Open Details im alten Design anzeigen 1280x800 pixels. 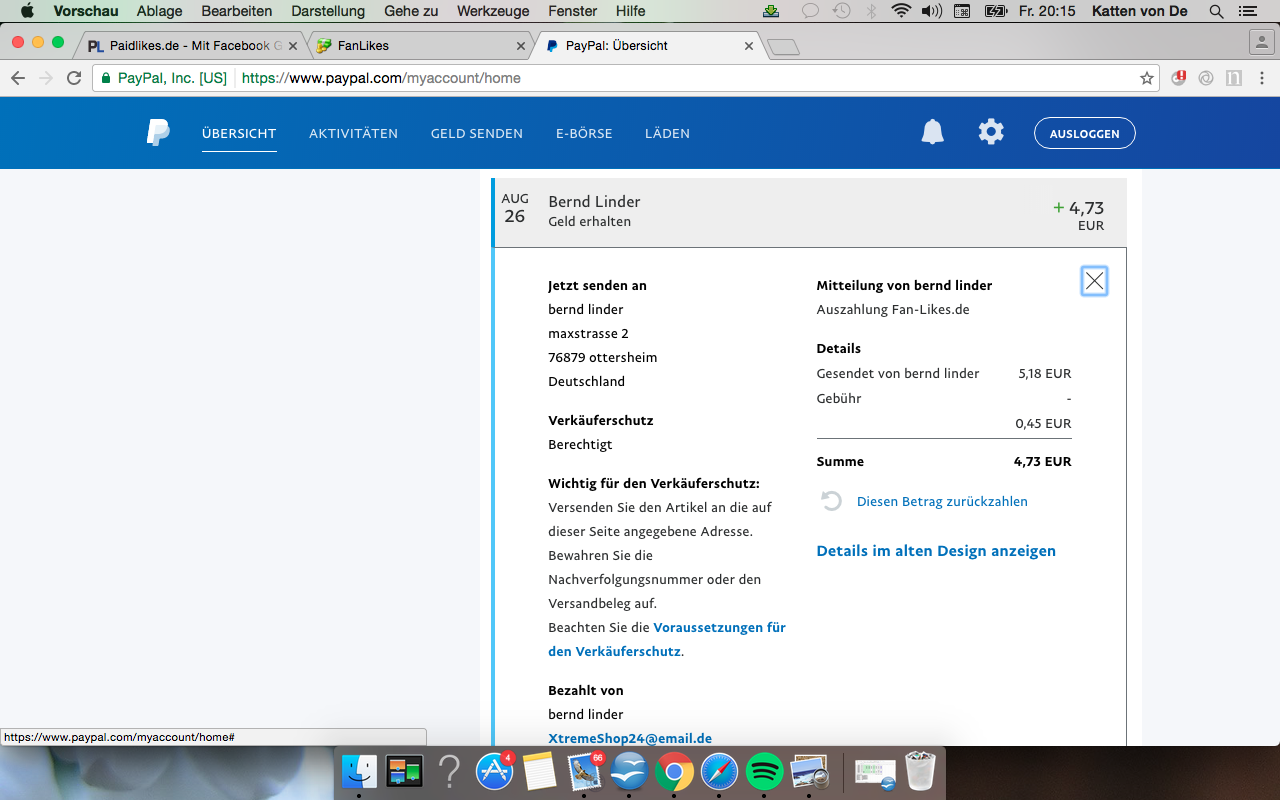click(x=935, y=551)
